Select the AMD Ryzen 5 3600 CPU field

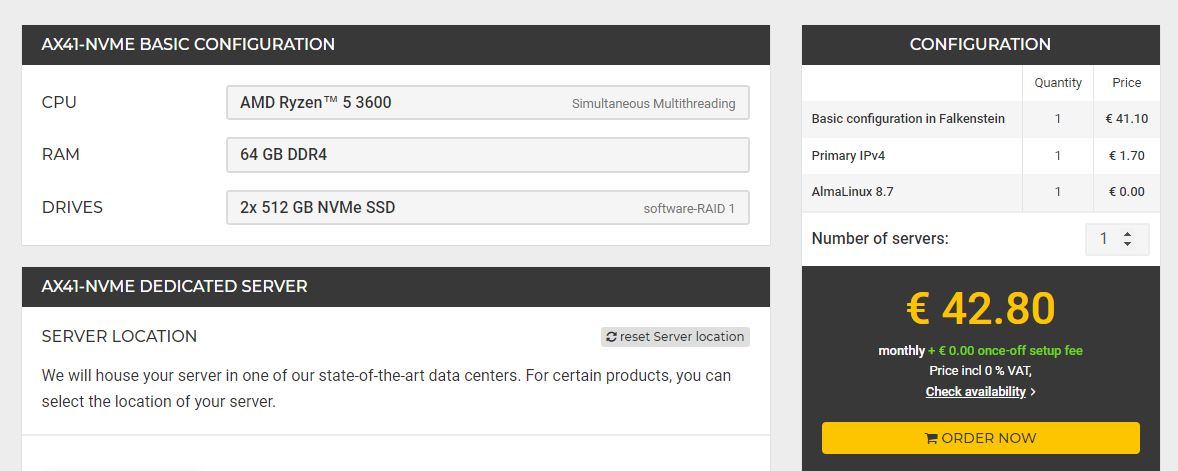(488, 102)
